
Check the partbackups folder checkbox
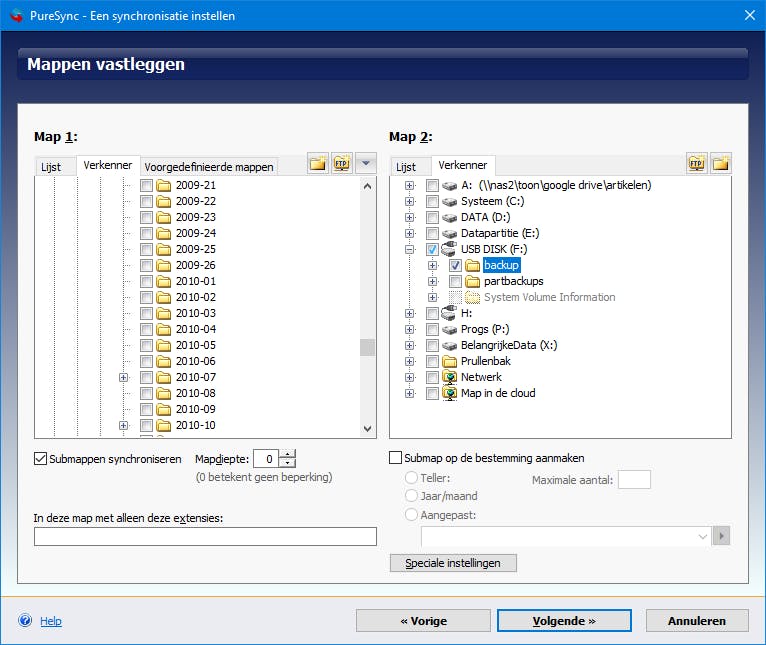pos(455,281)
